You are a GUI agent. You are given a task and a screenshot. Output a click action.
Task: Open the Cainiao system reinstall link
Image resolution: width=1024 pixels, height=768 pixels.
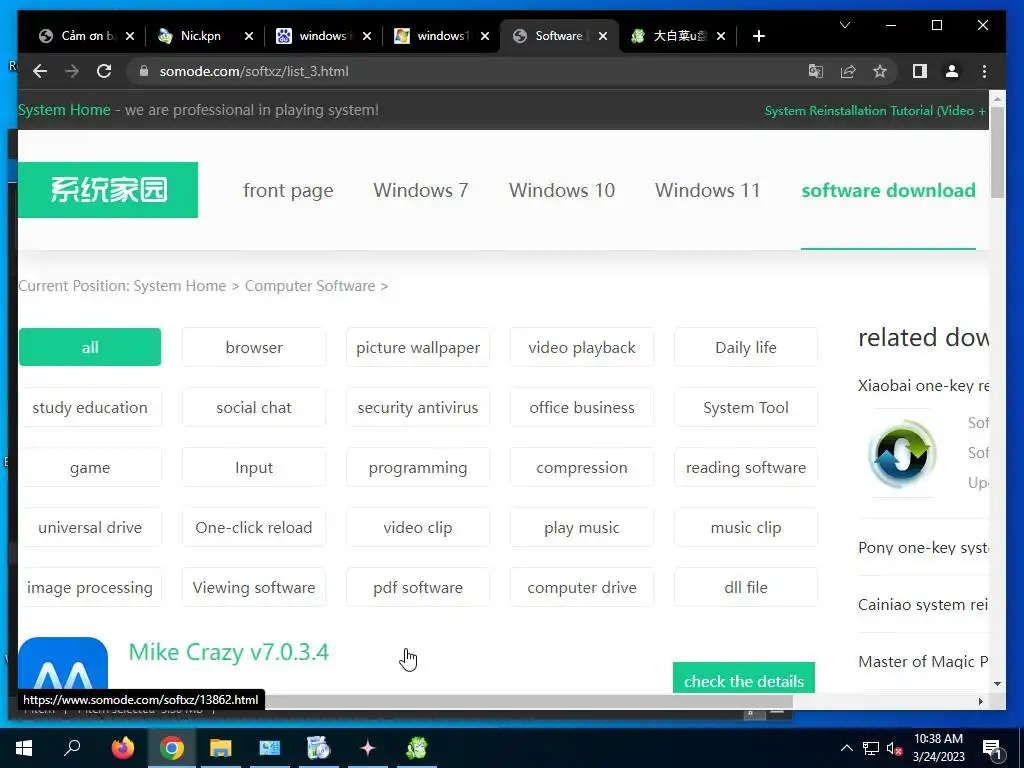click(923, 604)
